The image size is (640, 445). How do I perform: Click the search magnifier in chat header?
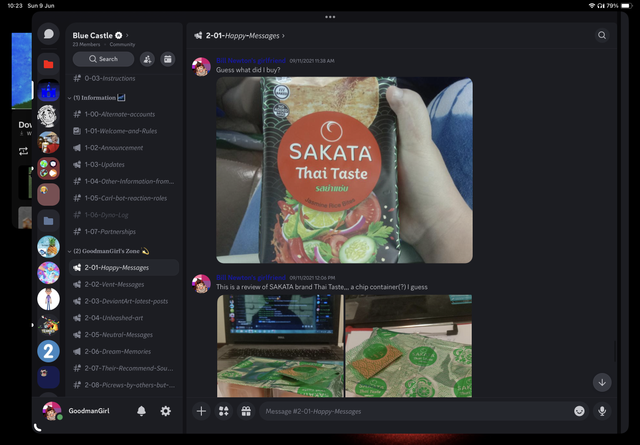602,35
